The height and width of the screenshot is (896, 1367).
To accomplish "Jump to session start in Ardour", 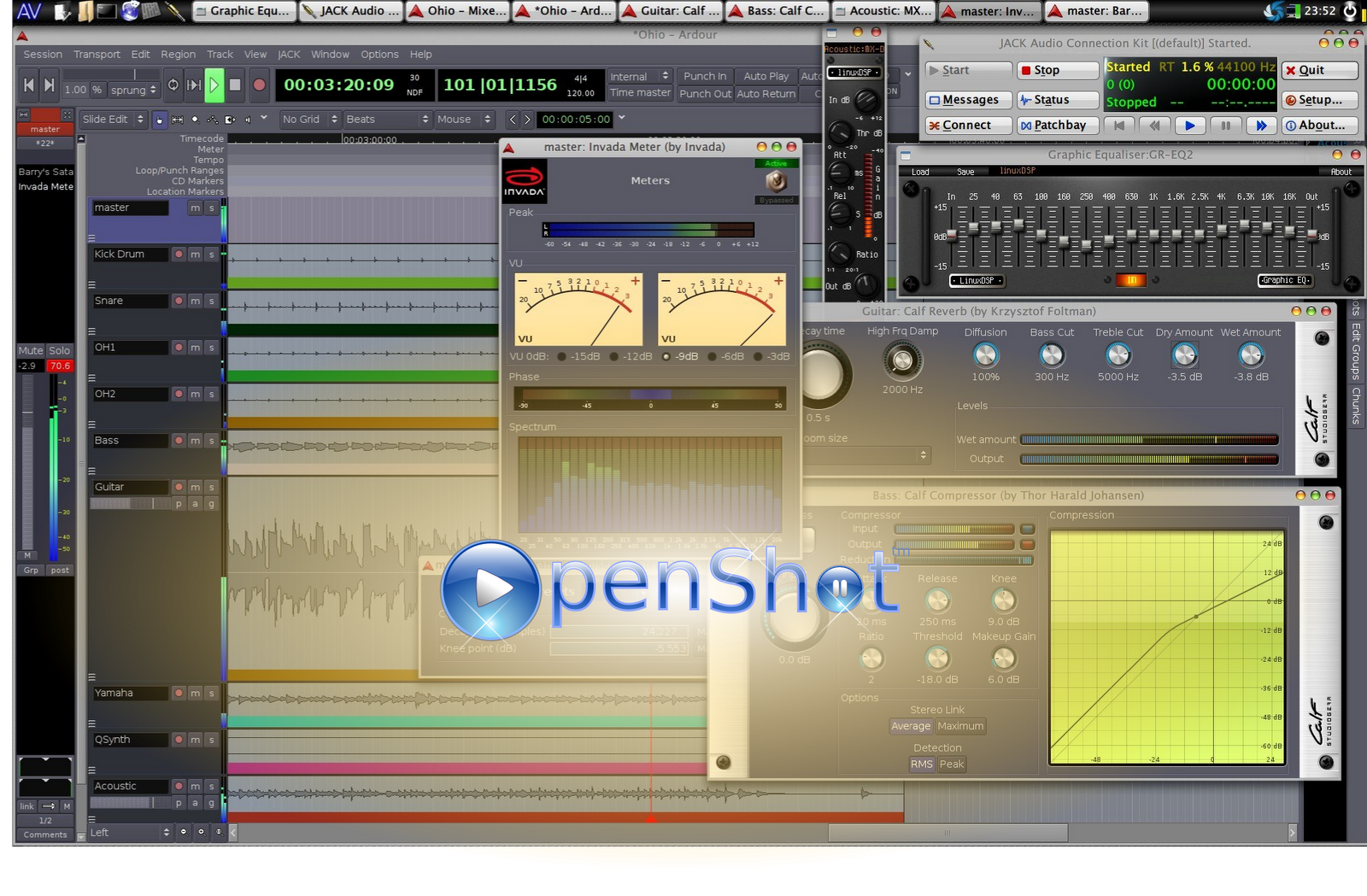I will click(x=29, y=85).
